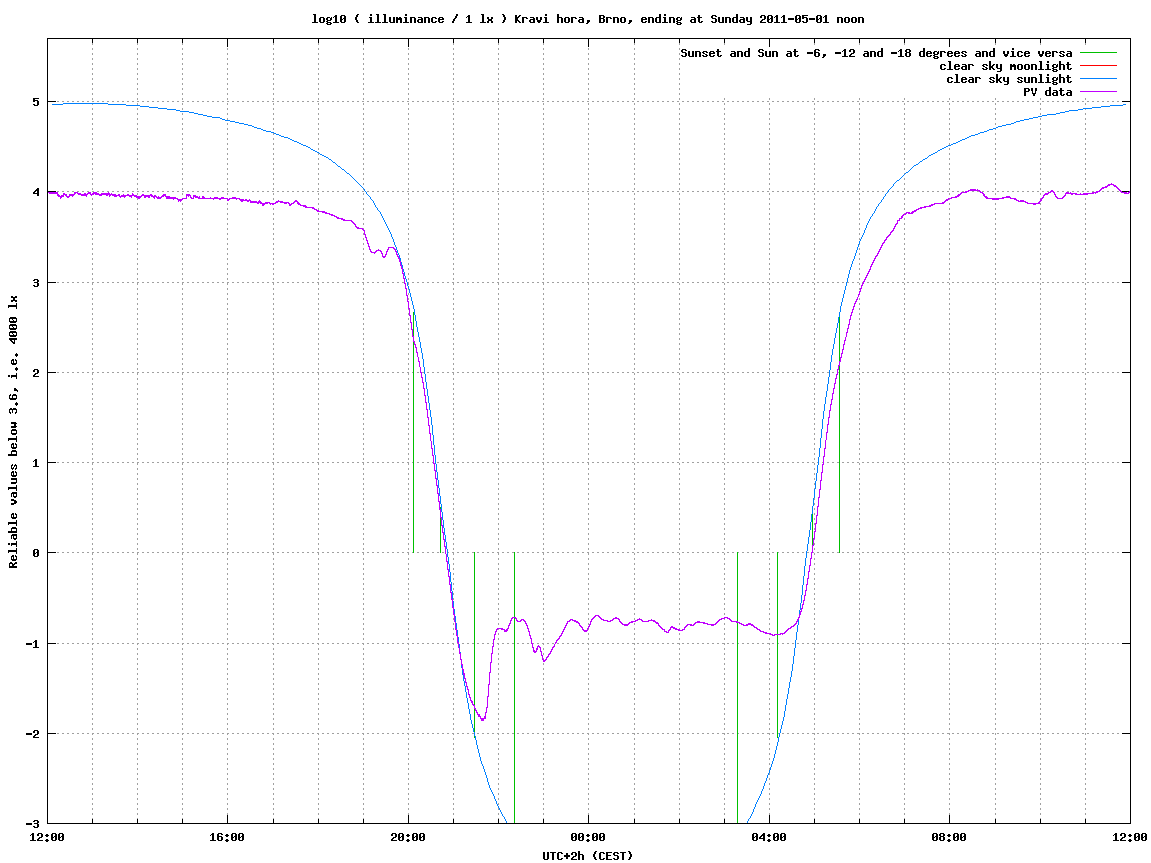Click the x-axis label 'UTC+2h (CEST)'
1151x863 pixels.
[x=587, y=856]
